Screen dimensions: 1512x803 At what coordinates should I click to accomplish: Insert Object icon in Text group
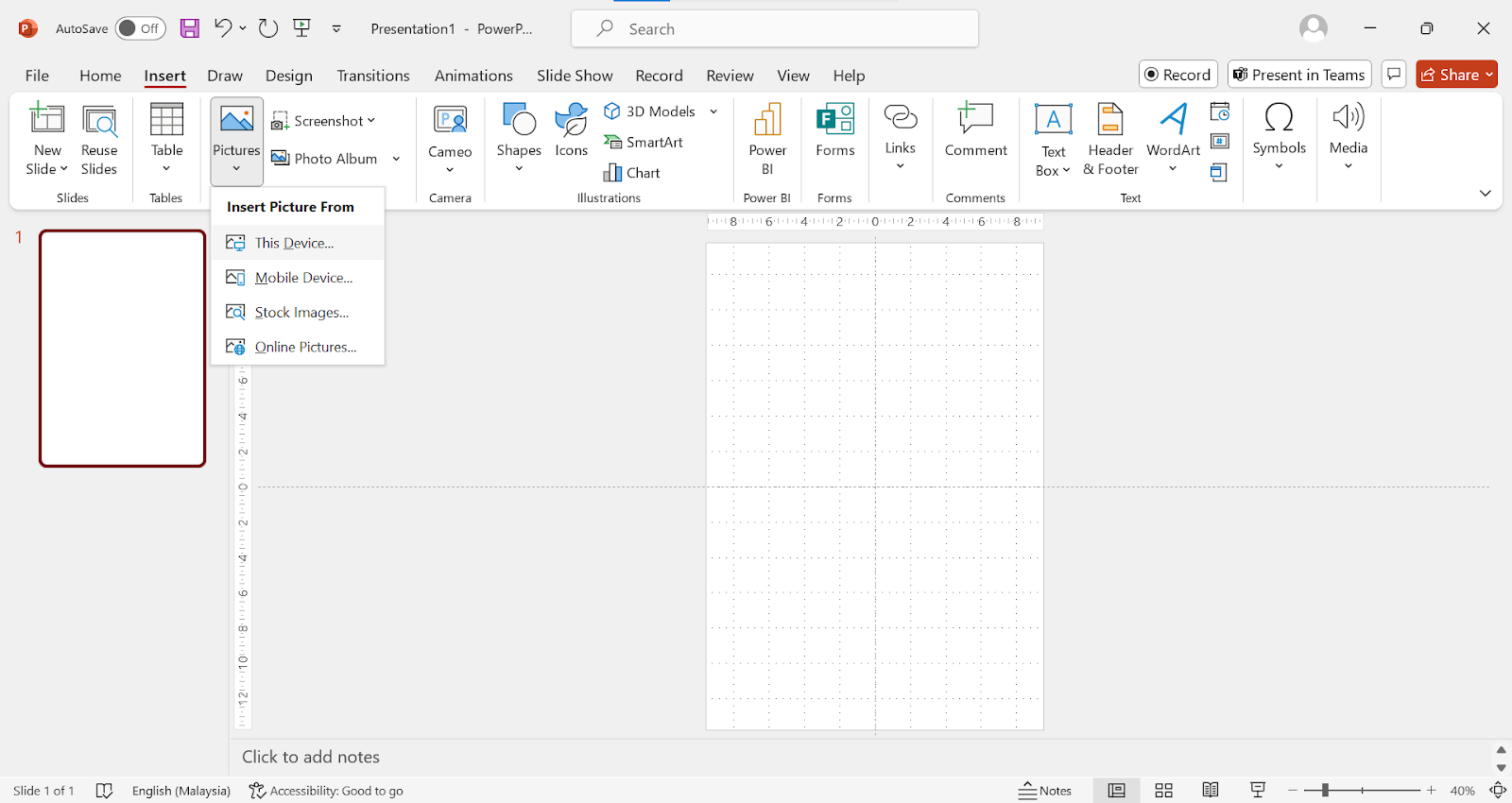click(1220, 172)
